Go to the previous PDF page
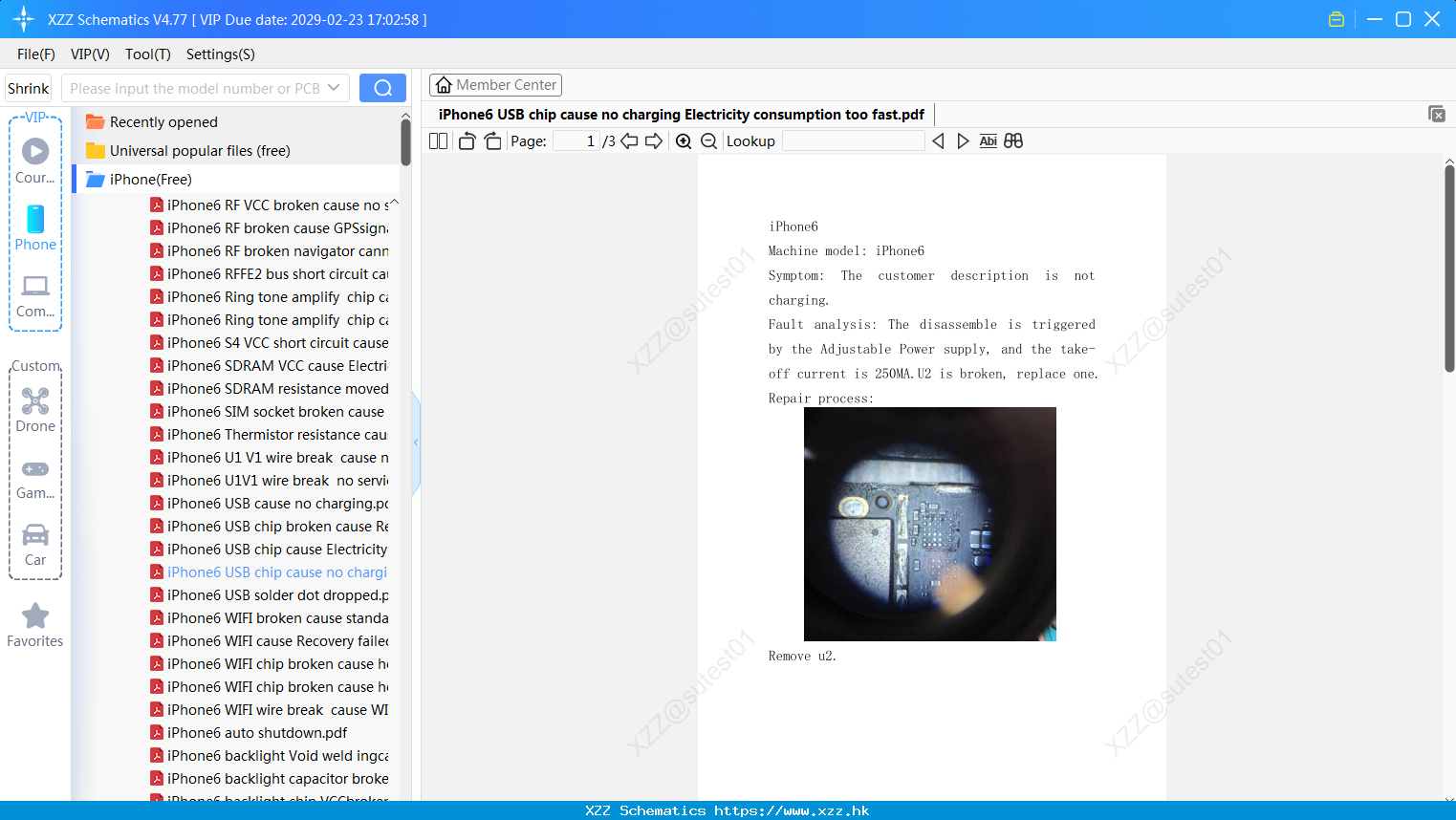 pyautogui.click(x=629, y=140)
